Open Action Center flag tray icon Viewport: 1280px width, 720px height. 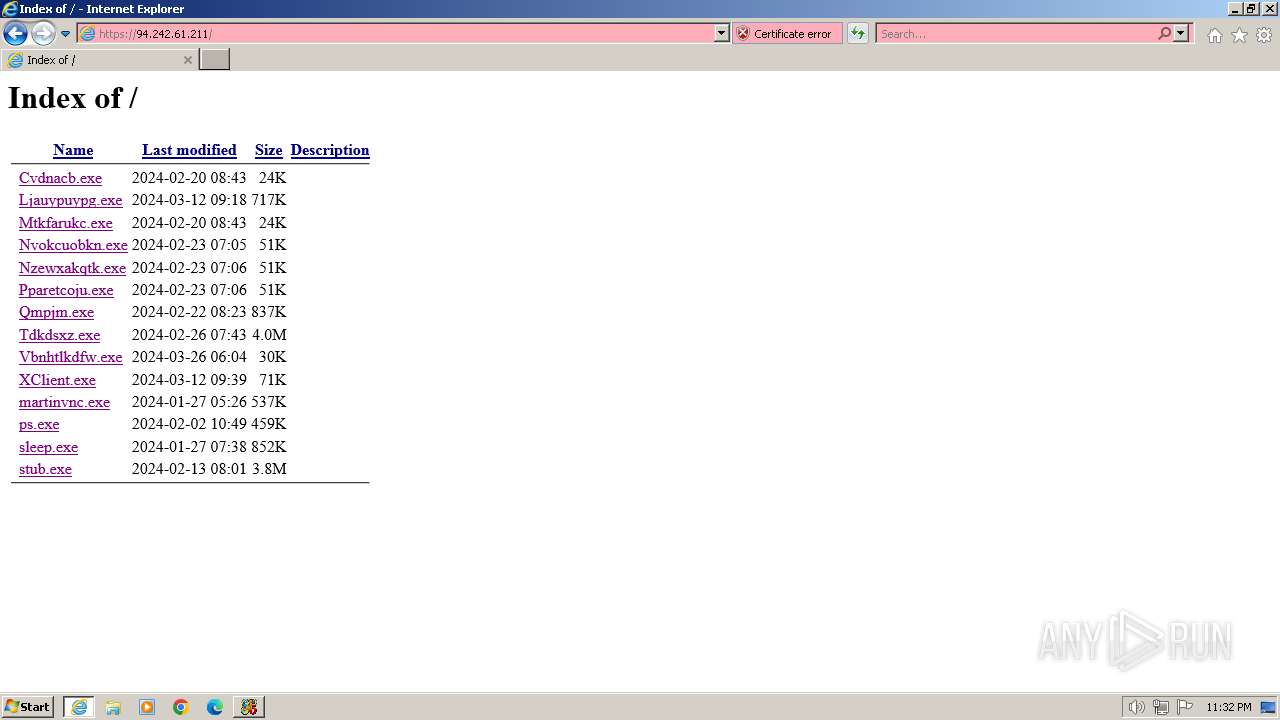pos(1185,707)
